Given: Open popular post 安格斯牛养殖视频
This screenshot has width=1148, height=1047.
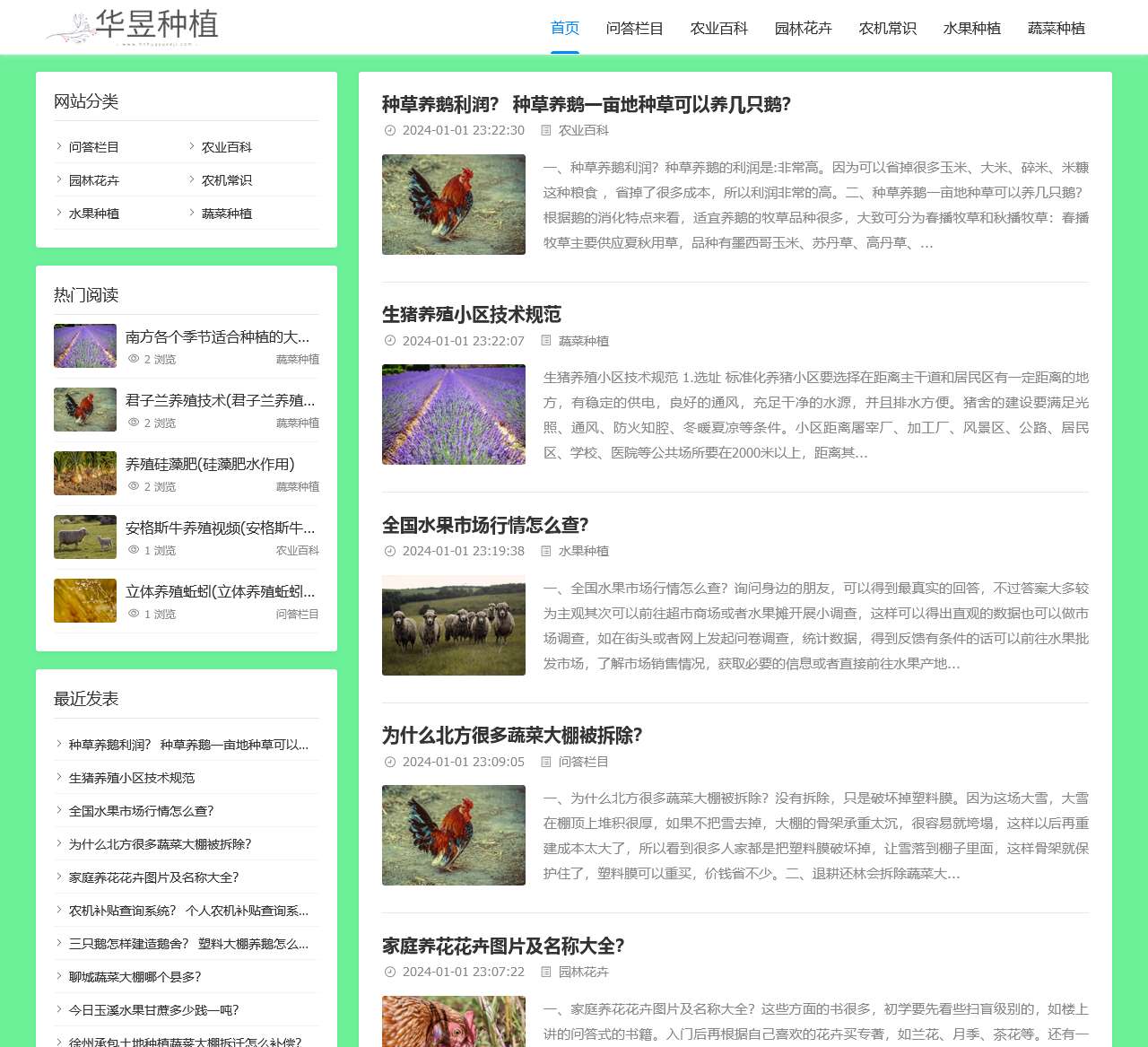Looking at the screenshot, I should (x=221, y=528).
